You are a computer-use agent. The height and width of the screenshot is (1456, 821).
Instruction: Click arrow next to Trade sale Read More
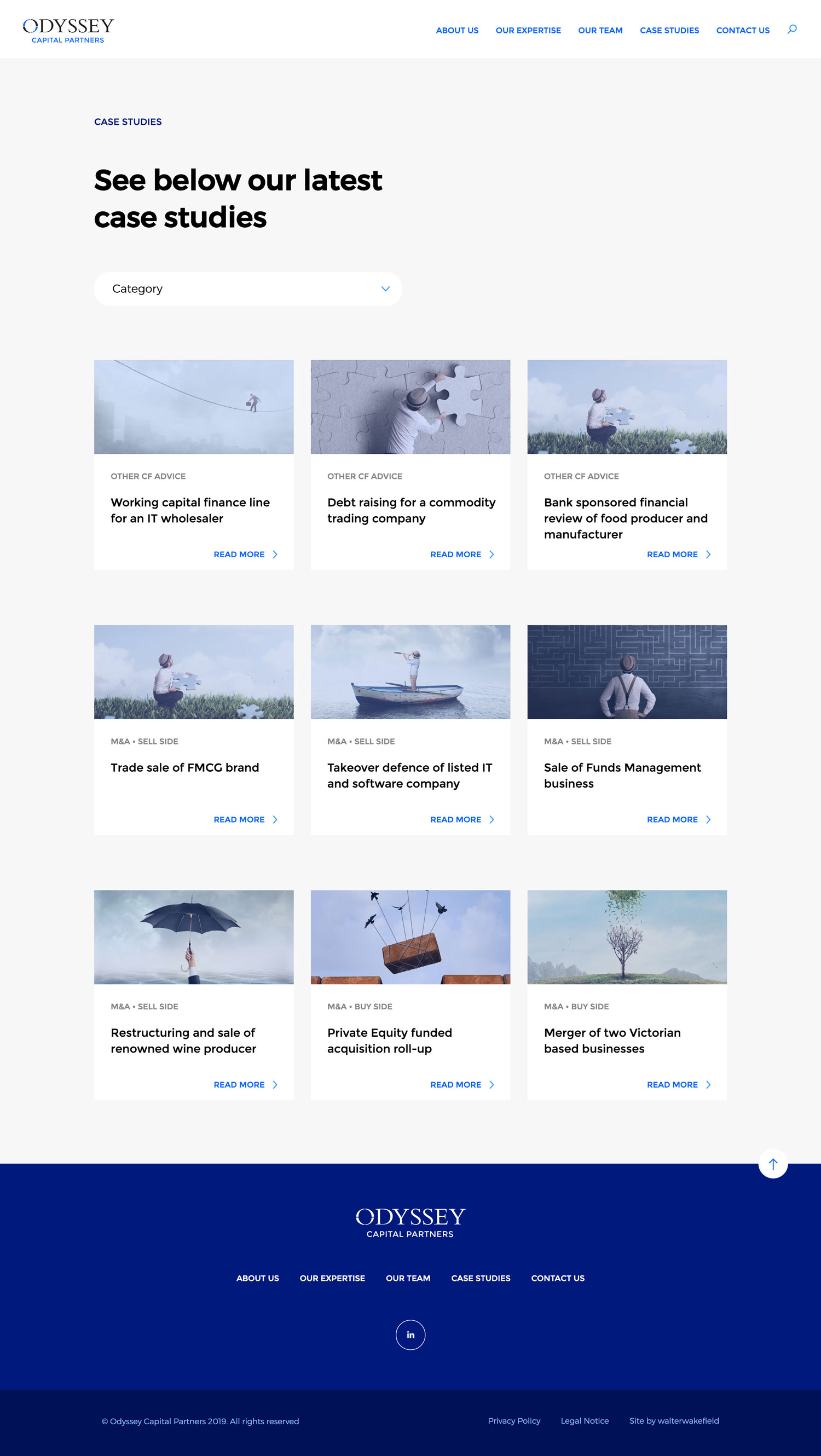(275, 819)
